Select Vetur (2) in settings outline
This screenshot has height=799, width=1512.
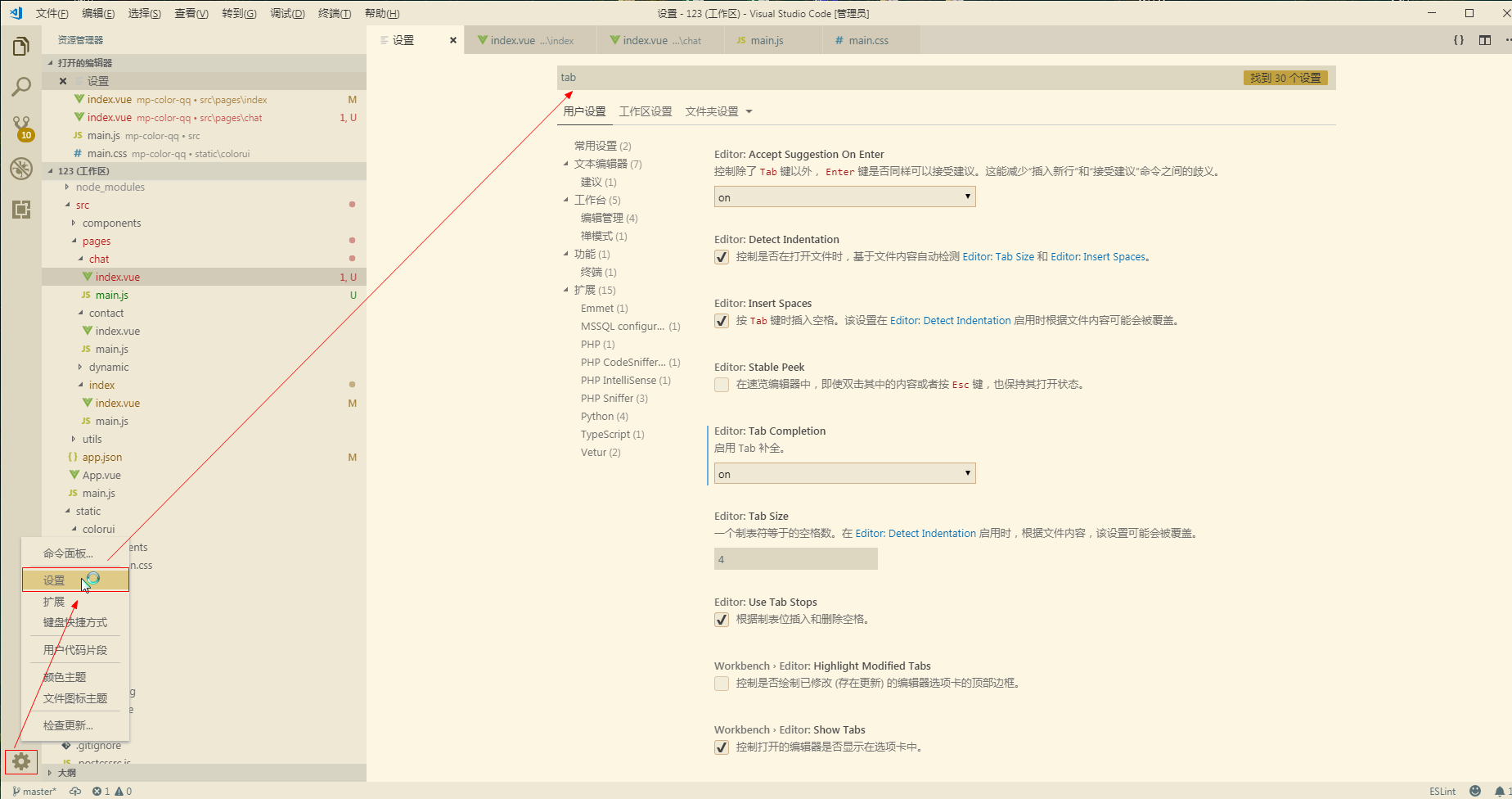coord(601,453)
